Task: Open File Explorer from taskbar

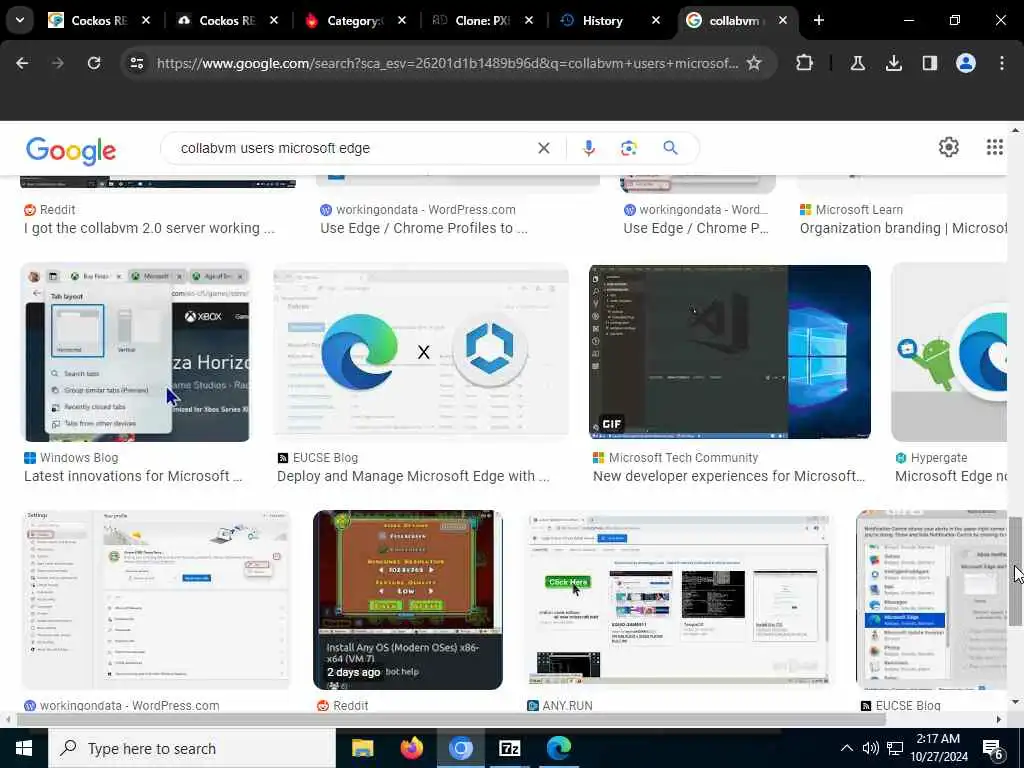Action: point(362,748)
